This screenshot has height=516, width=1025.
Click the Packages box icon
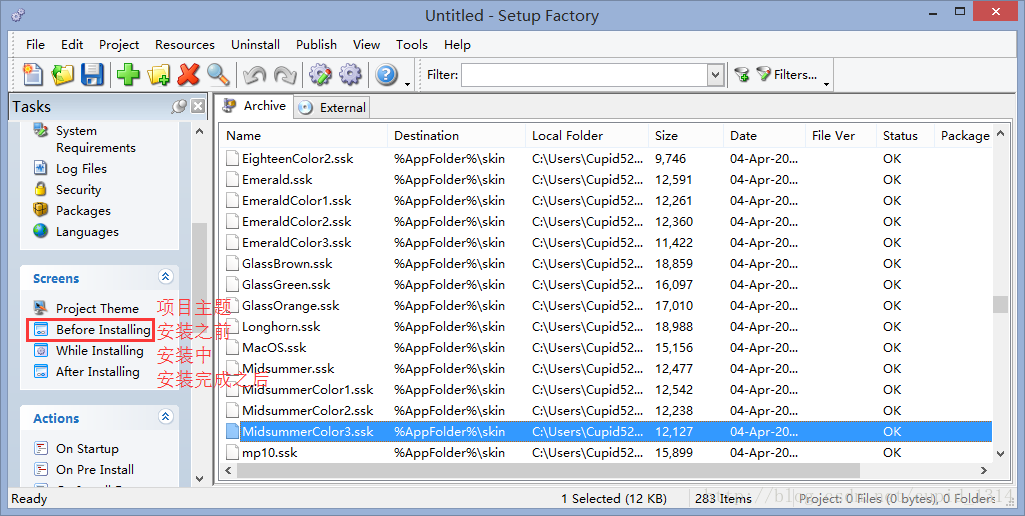41,210
